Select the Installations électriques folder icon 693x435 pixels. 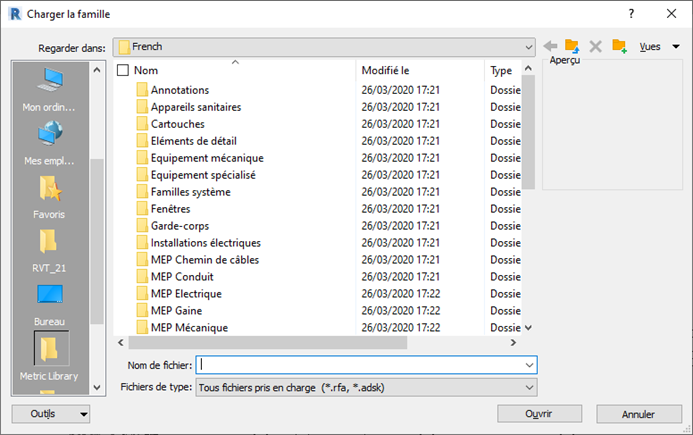click(142, 243)
